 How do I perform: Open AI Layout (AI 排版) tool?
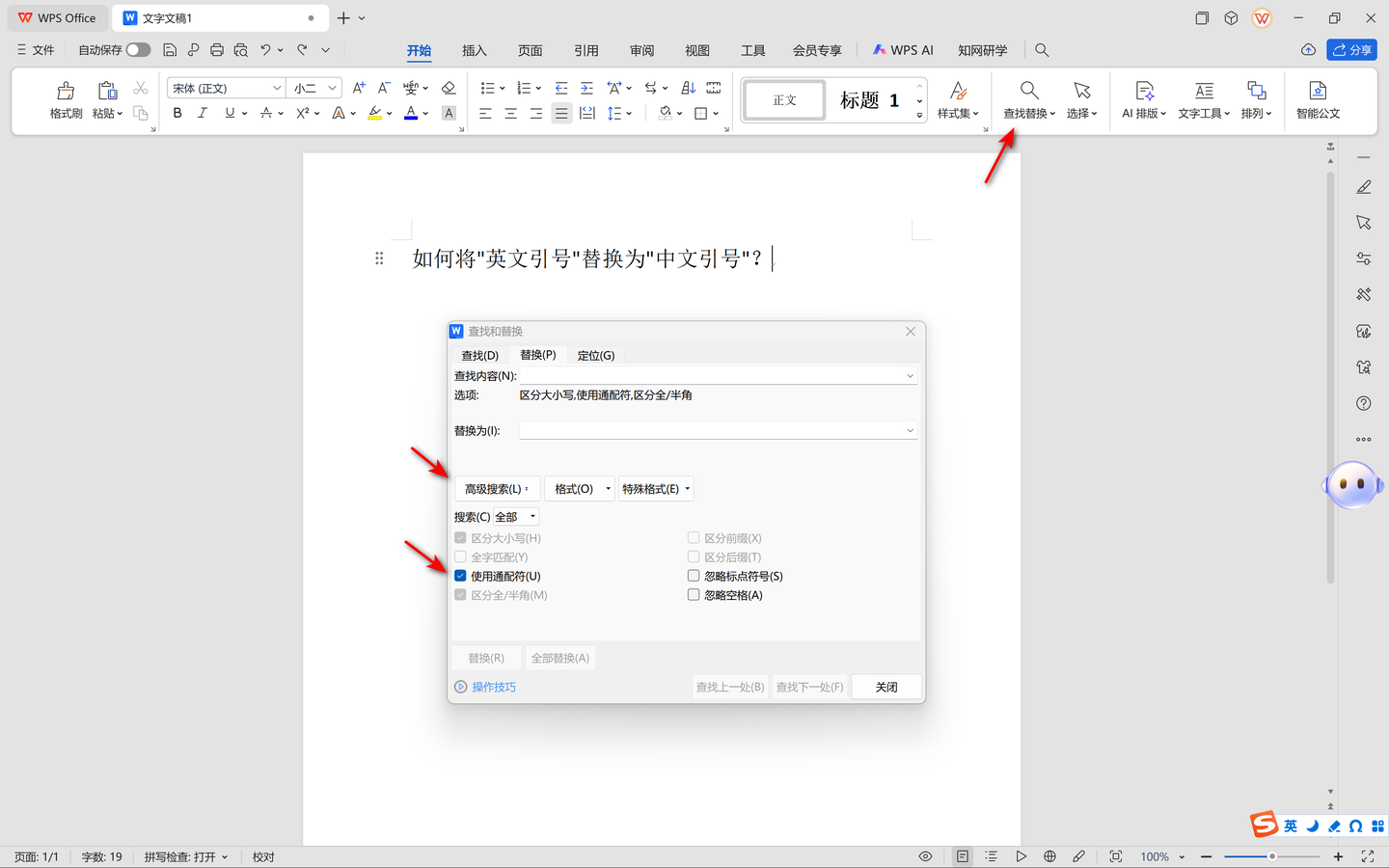coord(1145,100)
